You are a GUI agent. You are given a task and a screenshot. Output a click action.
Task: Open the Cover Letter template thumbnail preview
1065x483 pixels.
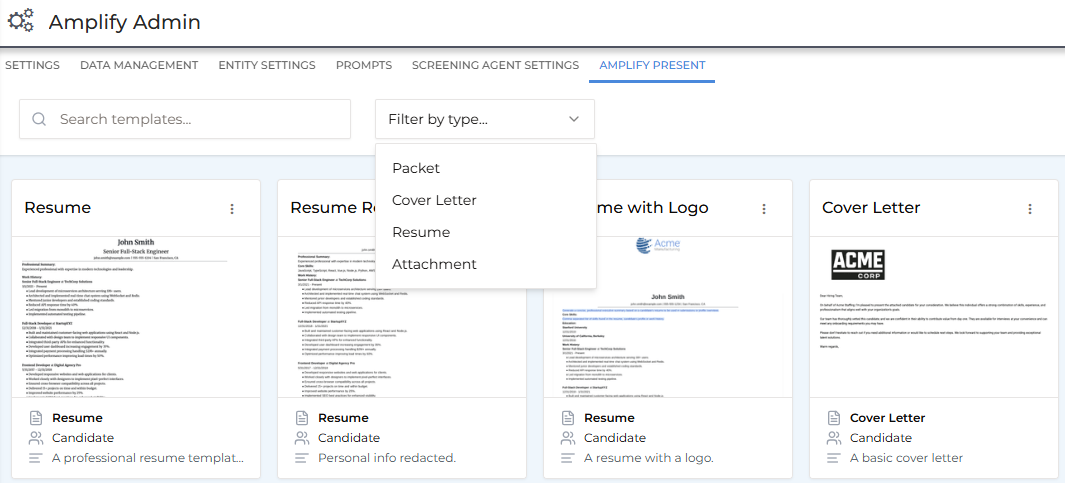pos(933,315)
